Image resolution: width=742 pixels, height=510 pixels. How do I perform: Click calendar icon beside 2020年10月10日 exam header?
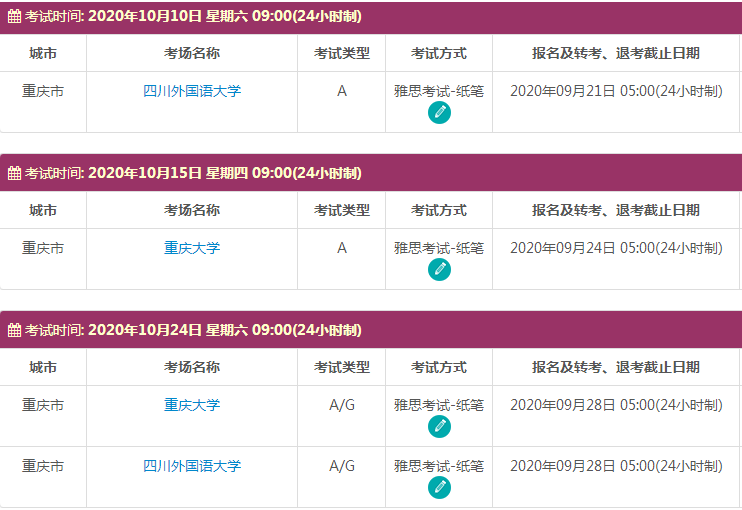(14, 16)
